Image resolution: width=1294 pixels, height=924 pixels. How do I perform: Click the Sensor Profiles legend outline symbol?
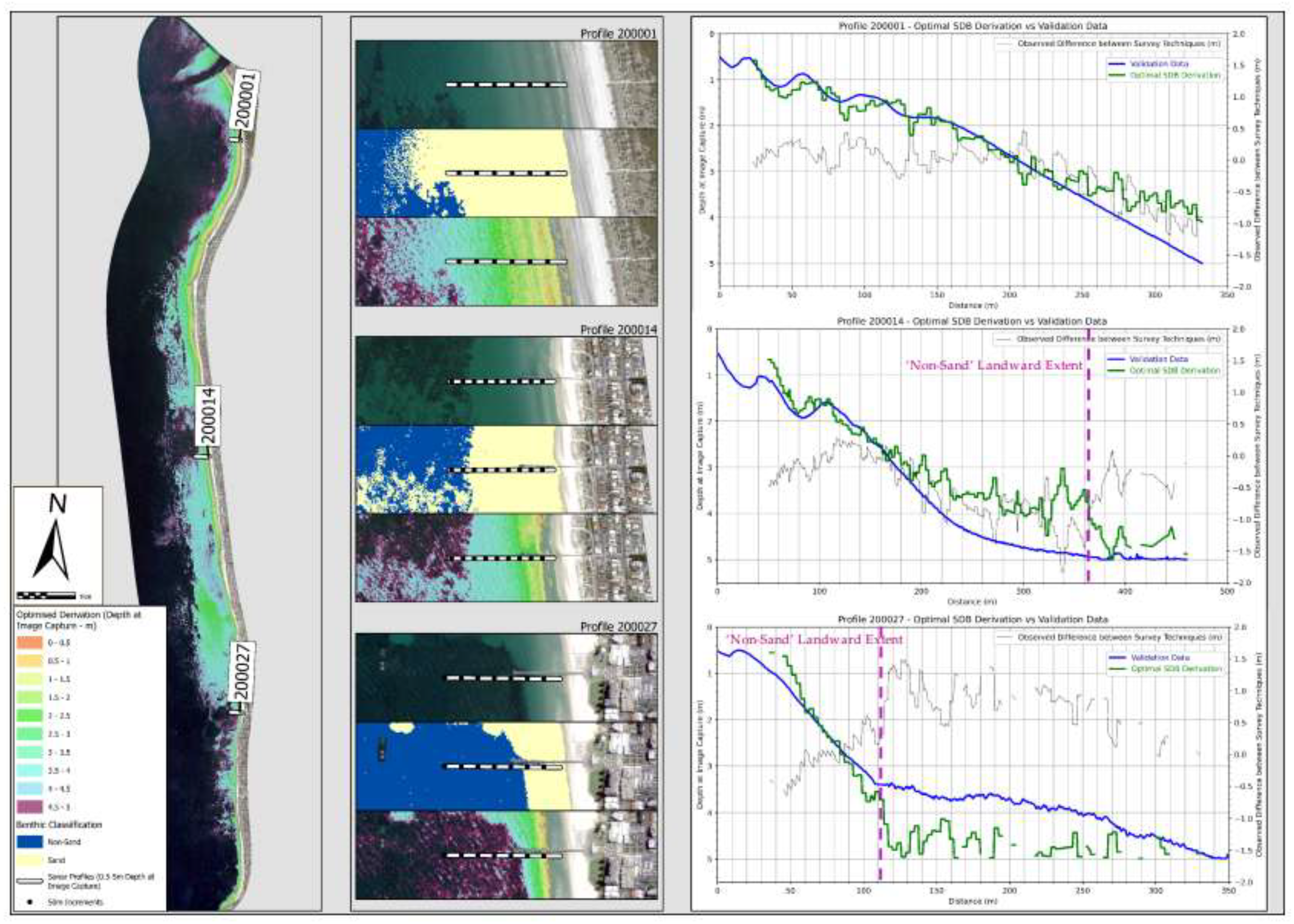30,881
